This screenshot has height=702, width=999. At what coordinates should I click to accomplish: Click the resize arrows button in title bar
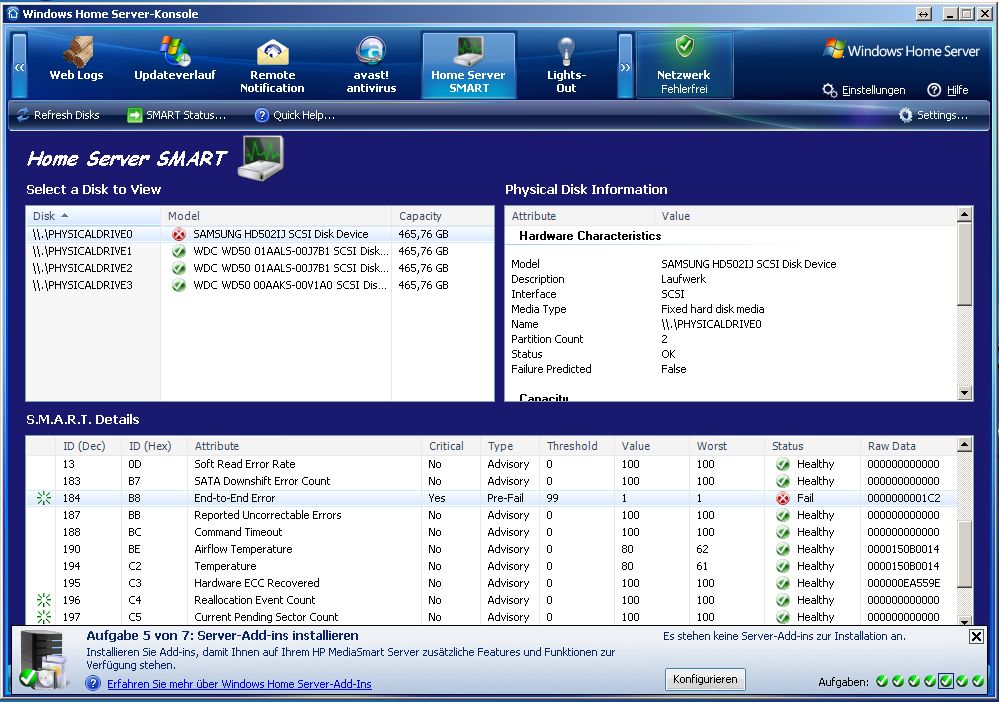(923, 14)
